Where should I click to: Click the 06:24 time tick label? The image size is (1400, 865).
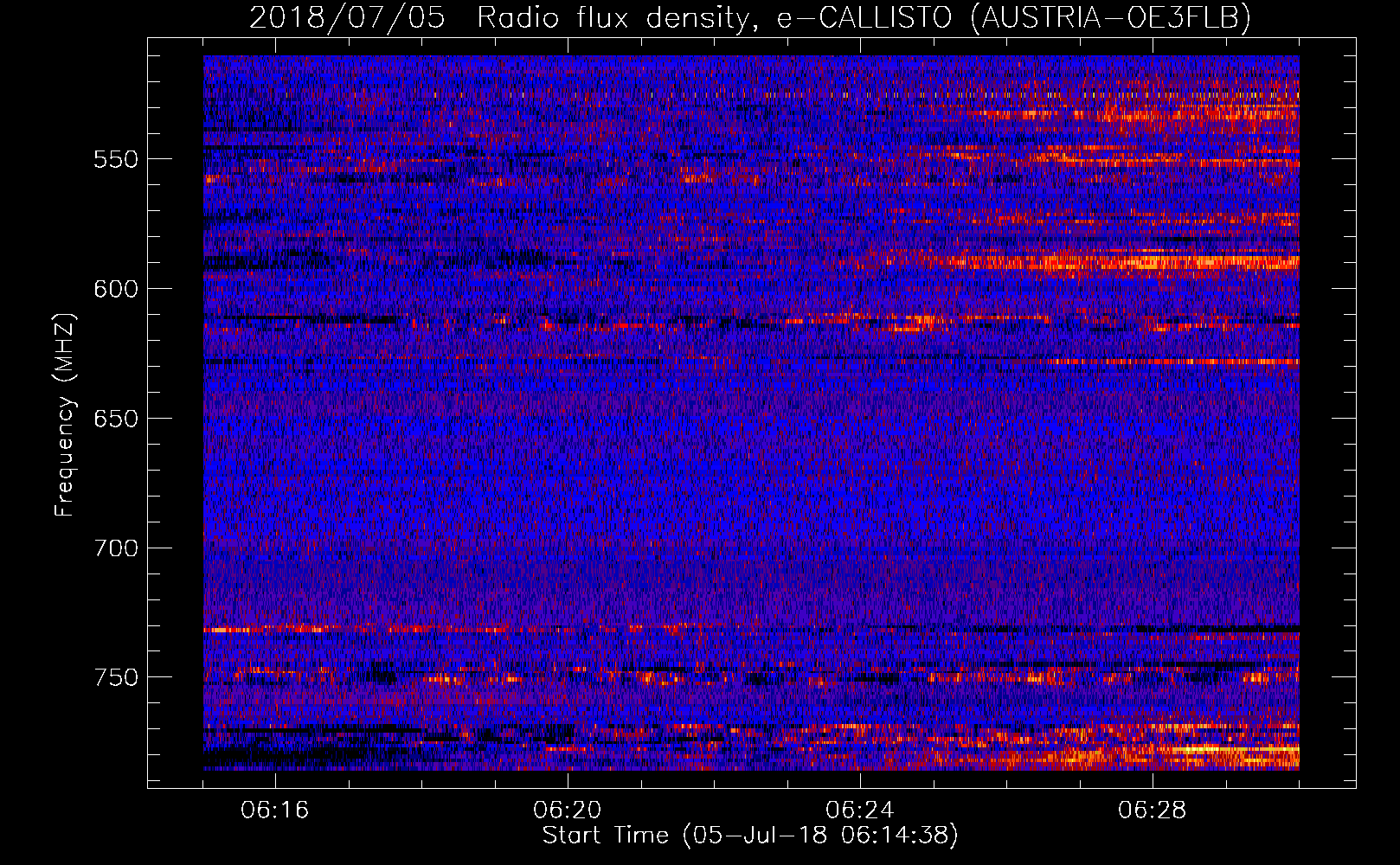coord(860,811)
